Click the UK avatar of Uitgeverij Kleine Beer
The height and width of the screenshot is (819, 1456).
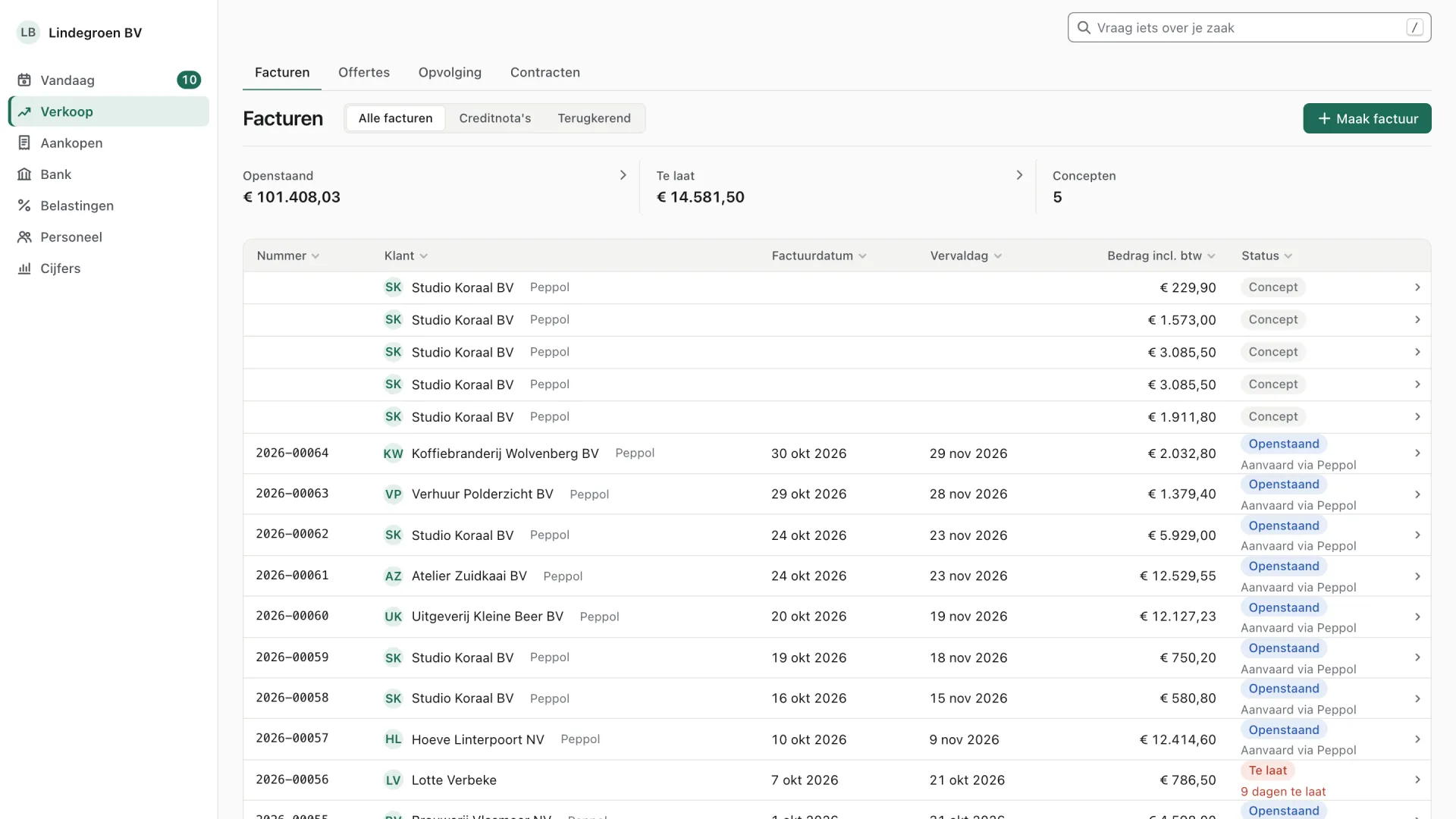pos(393,617)
